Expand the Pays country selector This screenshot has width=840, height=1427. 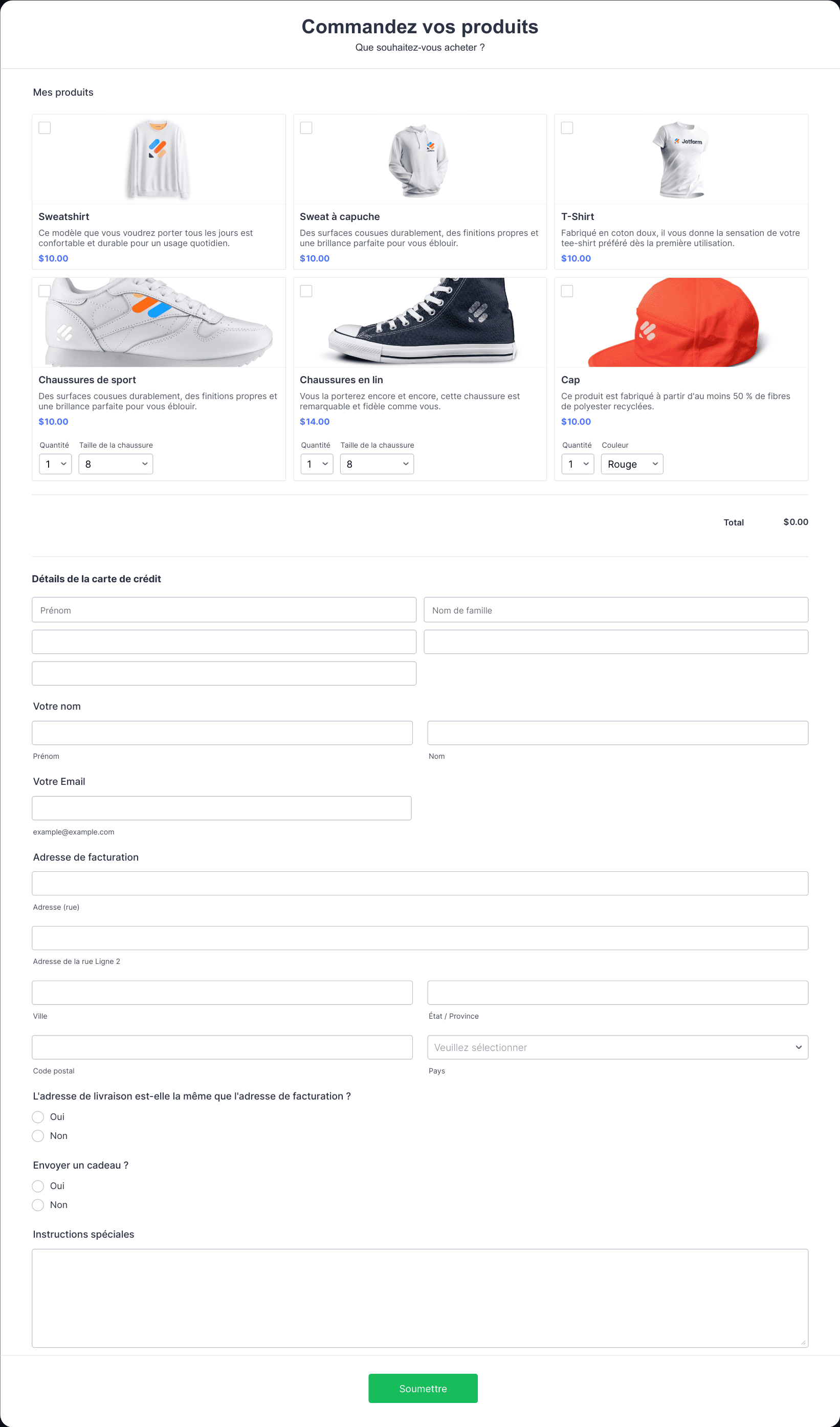coord(617,1047)
